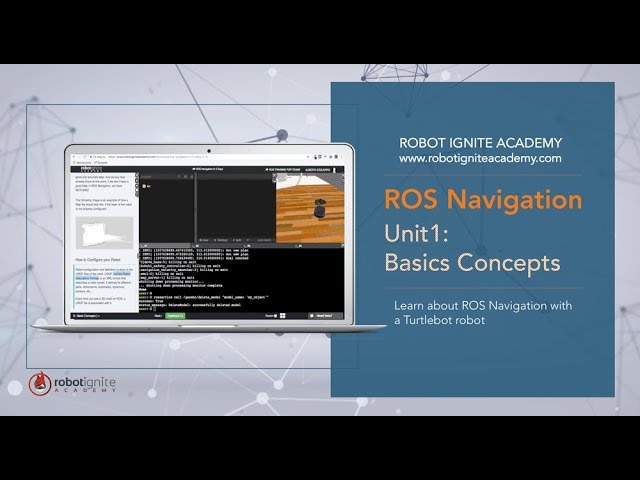
Task: Bookmark the page with the star icon
Action: pyautogui.click(x=308, y=157)
